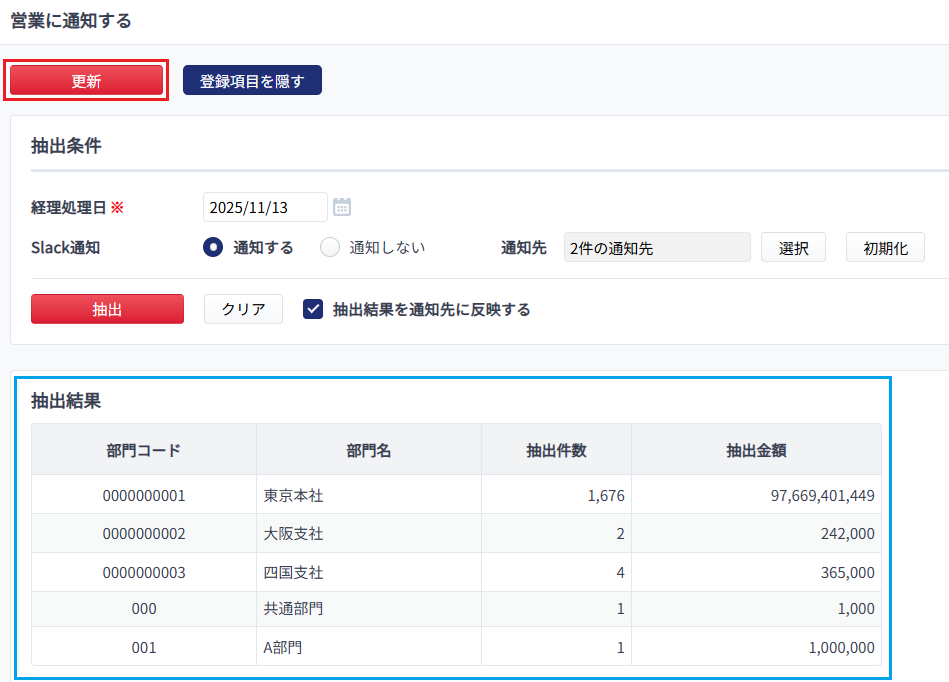
Task: Click the 抽出金額 column header
Action: pyautogui.click(x=756, y=450)
